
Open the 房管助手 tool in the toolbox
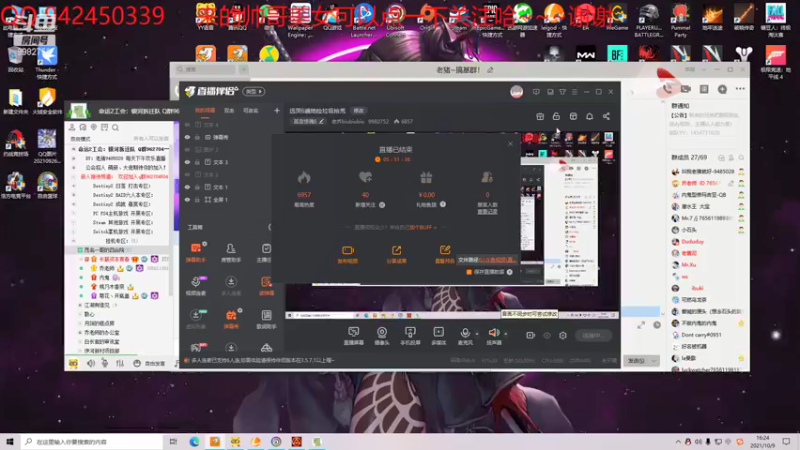point(231,253)
